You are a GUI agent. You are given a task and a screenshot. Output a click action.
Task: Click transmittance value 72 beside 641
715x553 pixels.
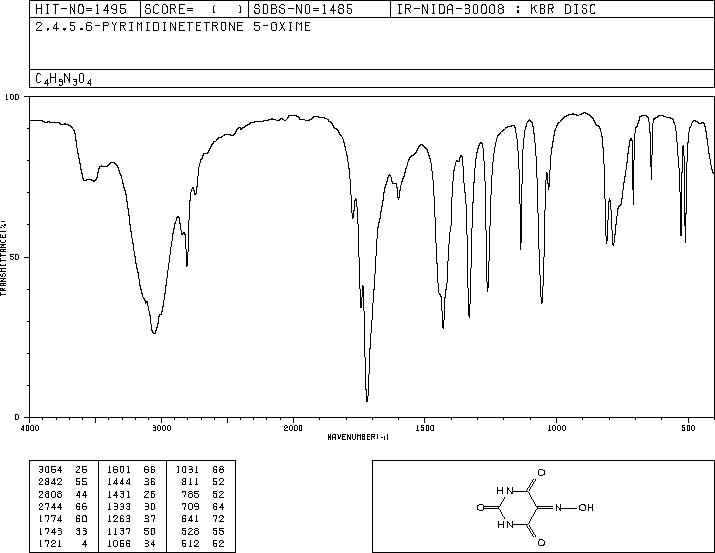pos(218,519)
